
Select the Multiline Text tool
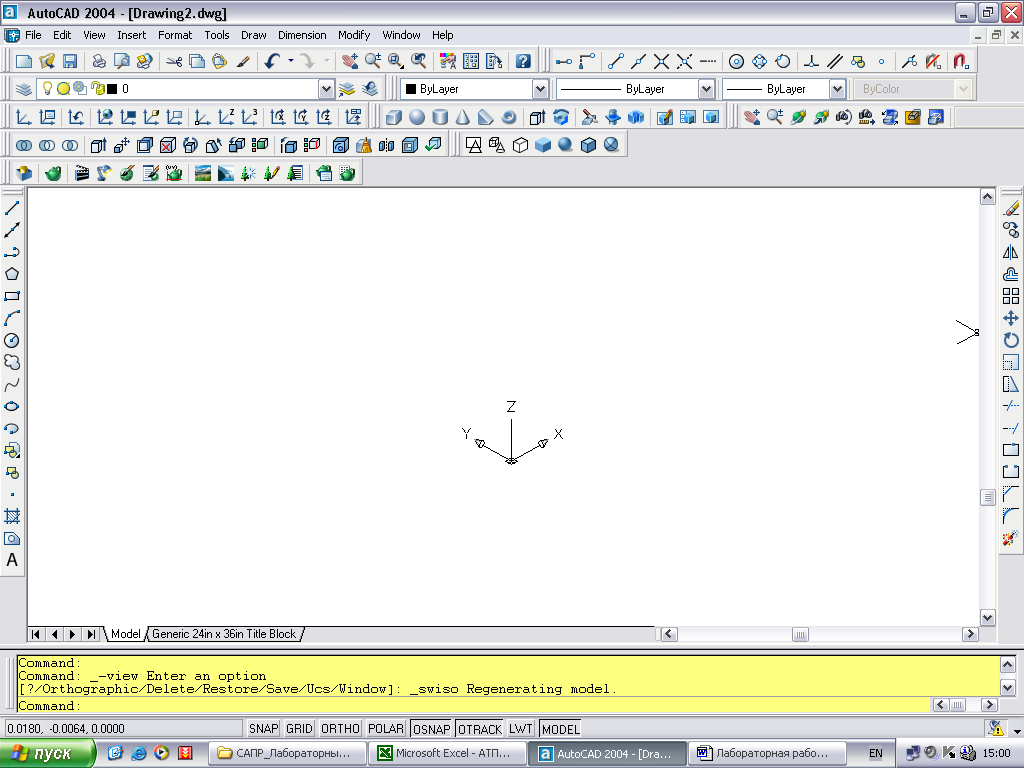(x=12, y=560)
